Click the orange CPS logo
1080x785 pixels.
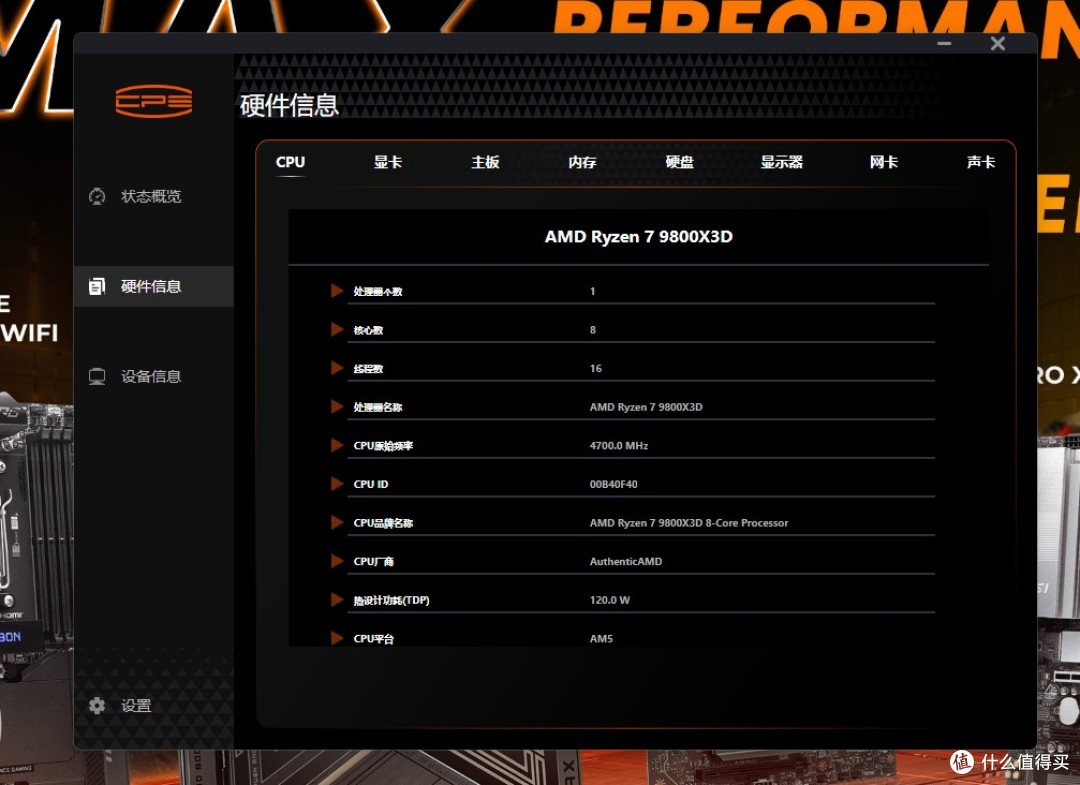(x=154, y=101)
